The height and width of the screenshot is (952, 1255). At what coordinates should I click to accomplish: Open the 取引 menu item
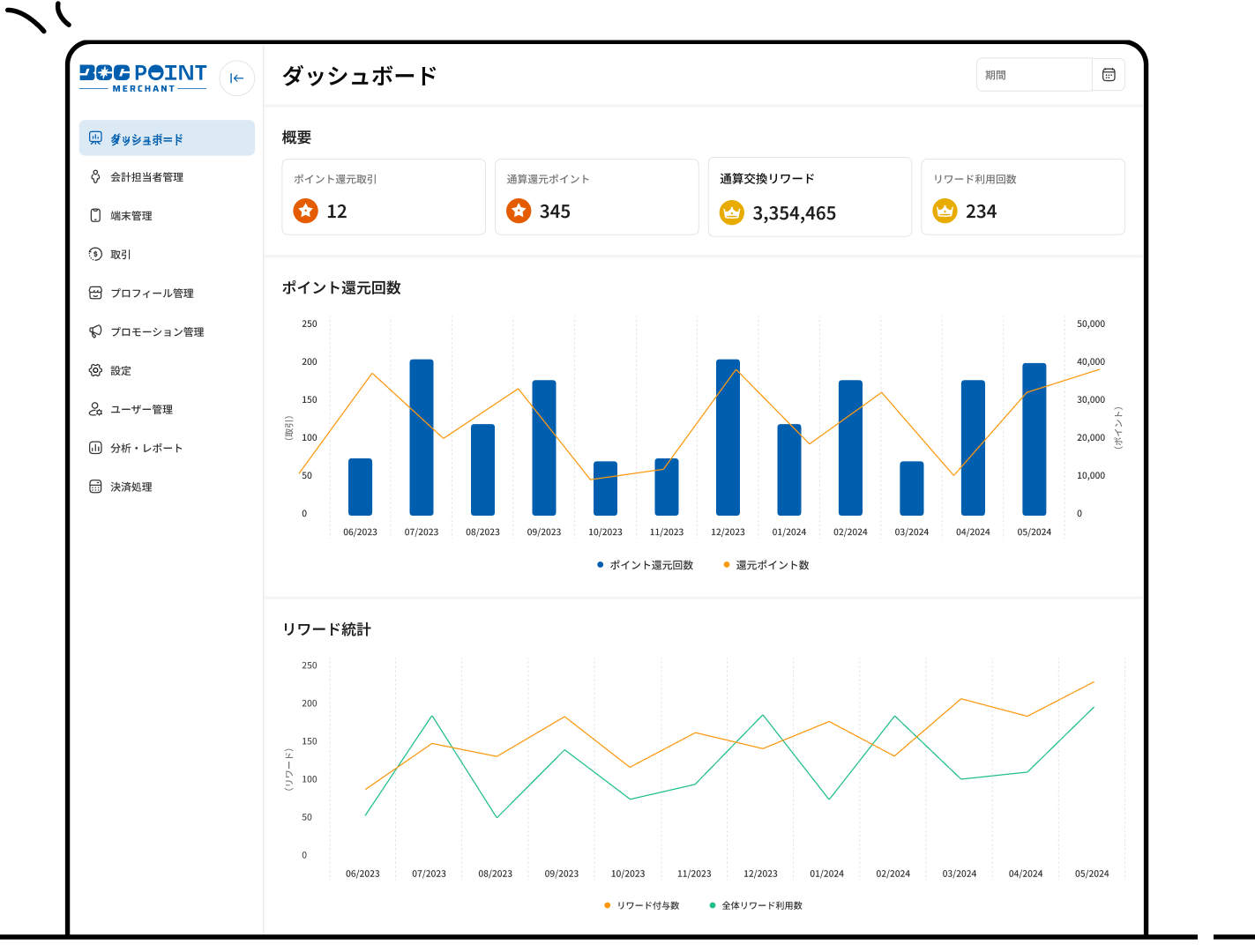pyautogui.click(x=121, y=255)
